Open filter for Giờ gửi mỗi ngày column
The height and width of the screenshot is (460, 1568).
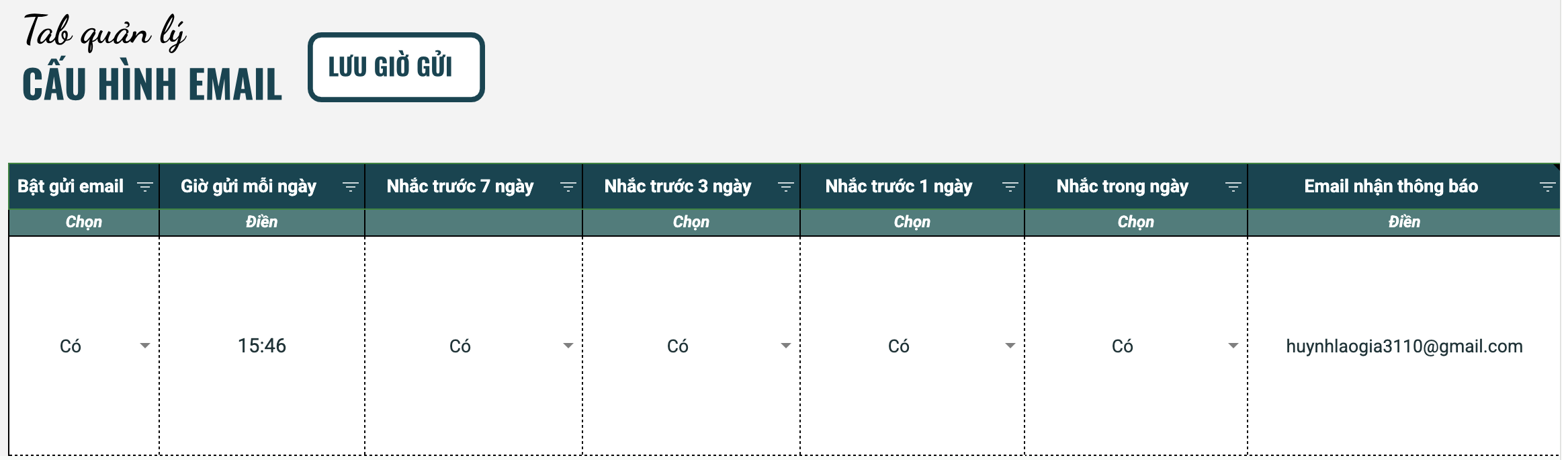coord(350,187)
